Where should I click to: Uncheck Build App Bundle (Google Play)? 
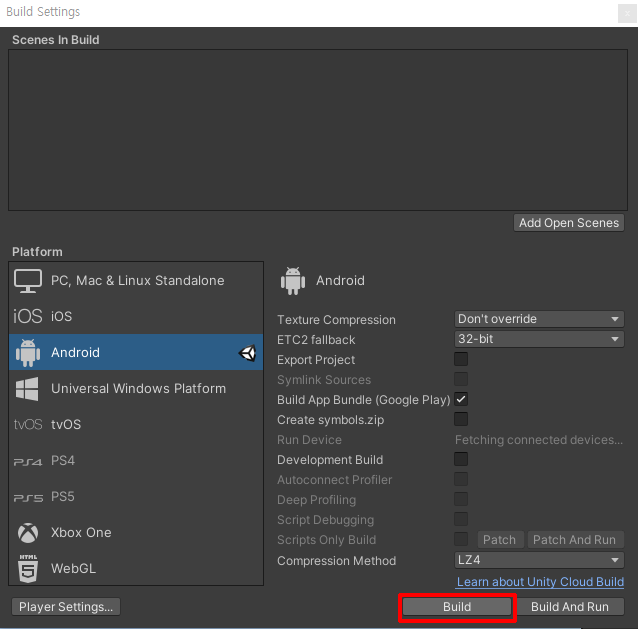(x=461, y=399)
